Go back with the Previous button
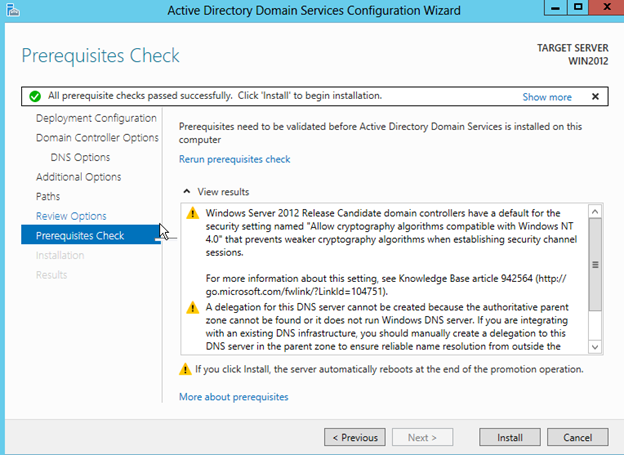Image resolution: width=624 pixels, height=455 pixels. tap(355, 437)
